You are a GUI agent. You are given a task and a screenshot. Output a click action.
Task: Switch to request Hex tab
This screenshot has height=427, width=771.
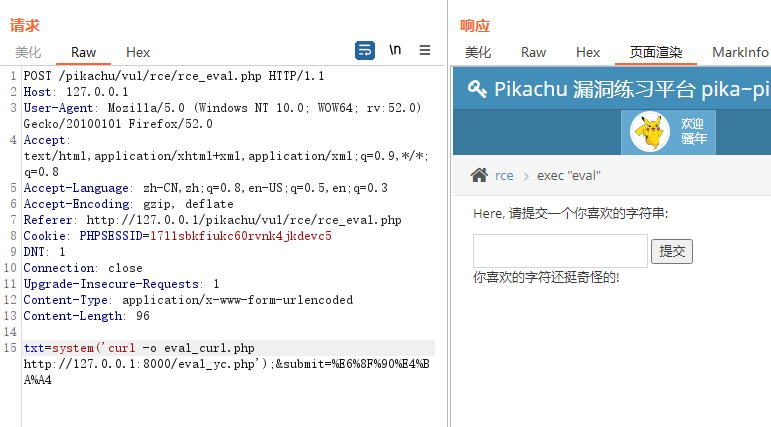(x=138, y=52)
